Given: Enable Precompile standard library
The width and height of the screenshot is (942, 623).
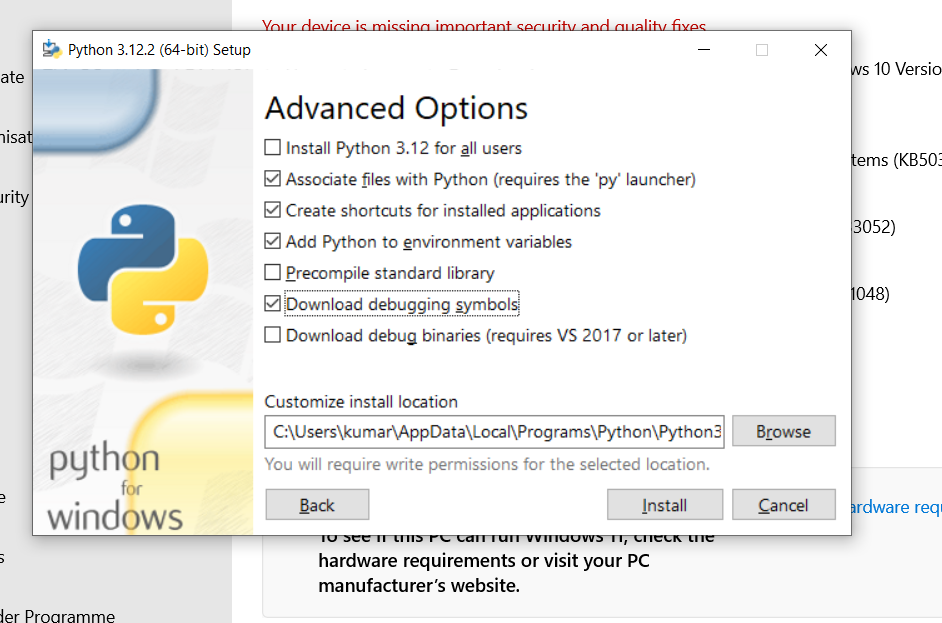Looking at the screenshot, I should [271, 273].
